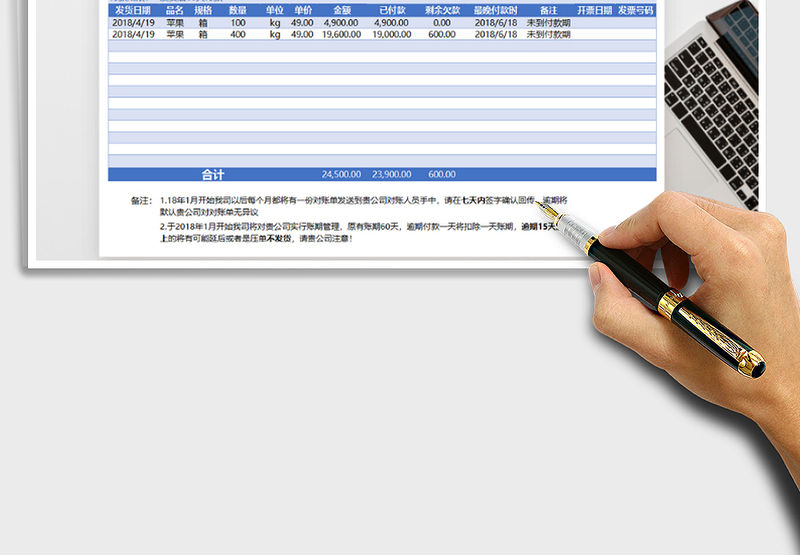
Task: Select the 19,000.00 paid amount cell
Action: 392,34
